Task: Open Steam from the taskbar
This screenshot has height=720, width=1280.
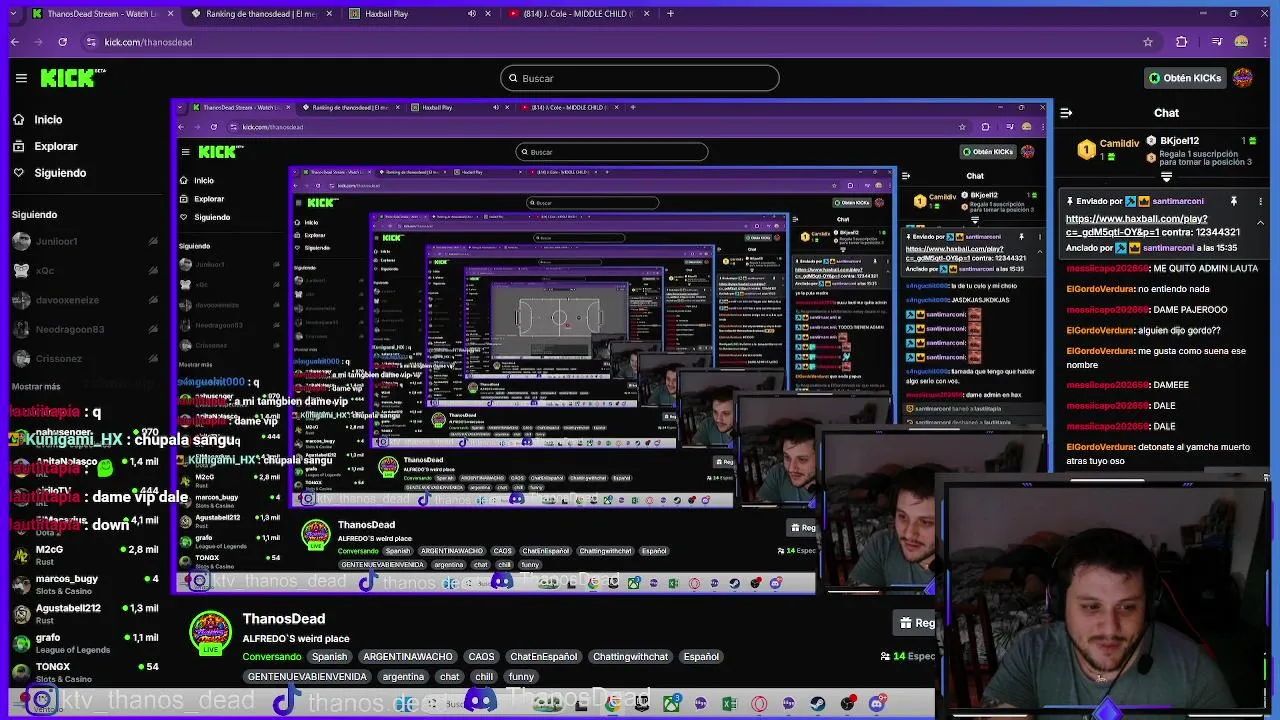Action: pos(818,704)
